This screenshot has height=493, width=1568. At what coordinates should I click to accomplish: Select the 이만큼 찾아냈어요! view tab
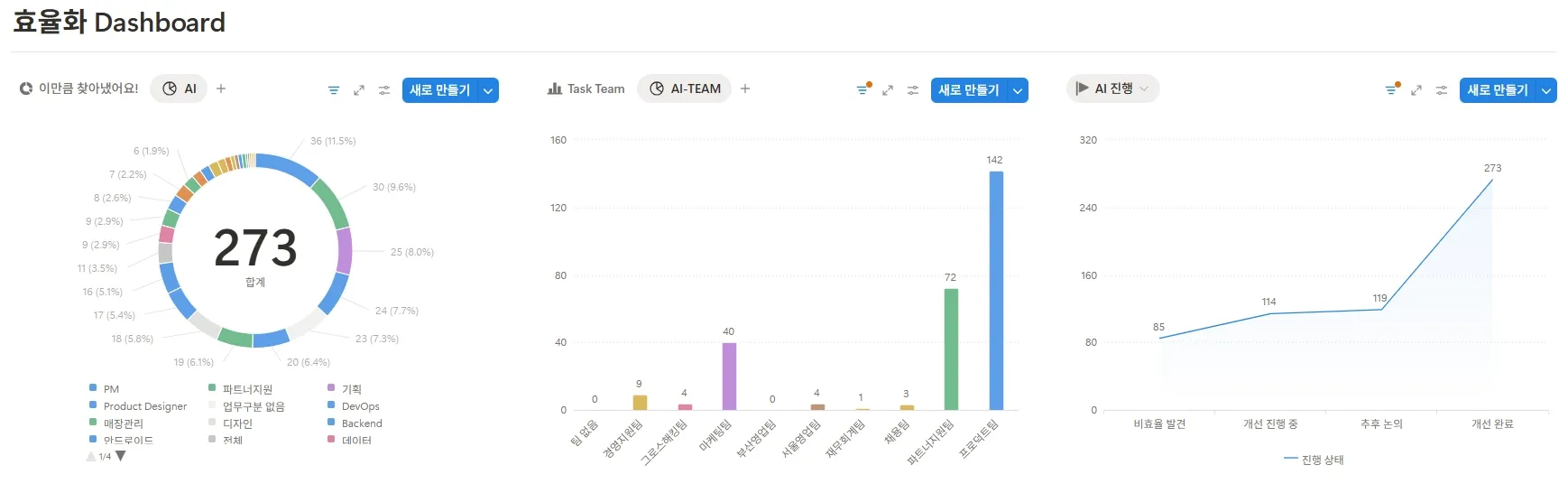pyautogui.click(x=79, y=88)
